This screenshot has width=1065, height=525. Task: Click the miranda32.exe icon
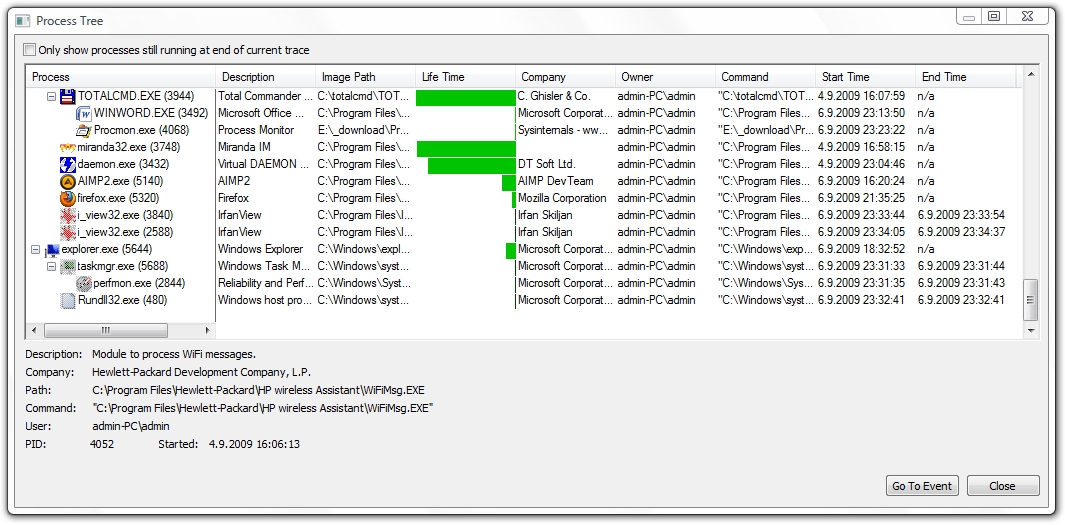[x=67, y=147]
